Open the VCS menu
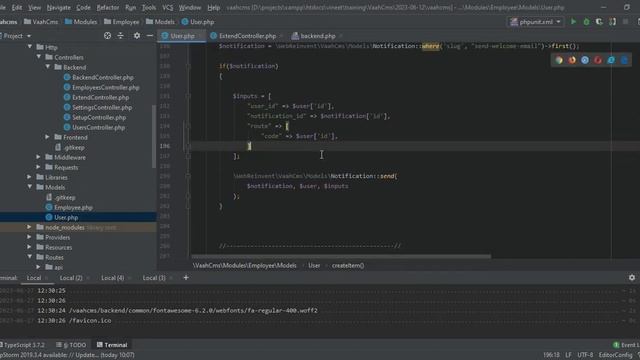 point(167,7)
